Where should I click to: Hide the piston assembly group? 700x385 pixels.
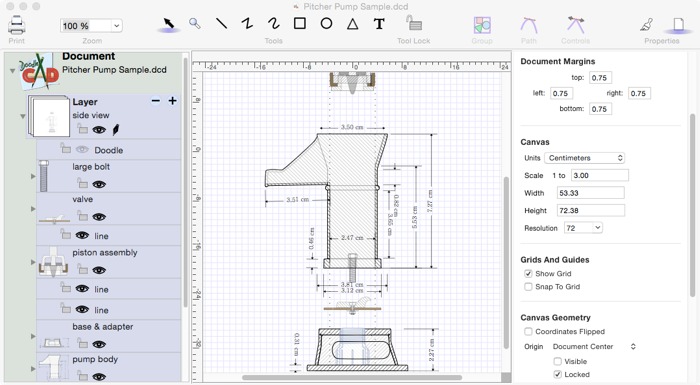pyautogui.click(x=99, y=270)
